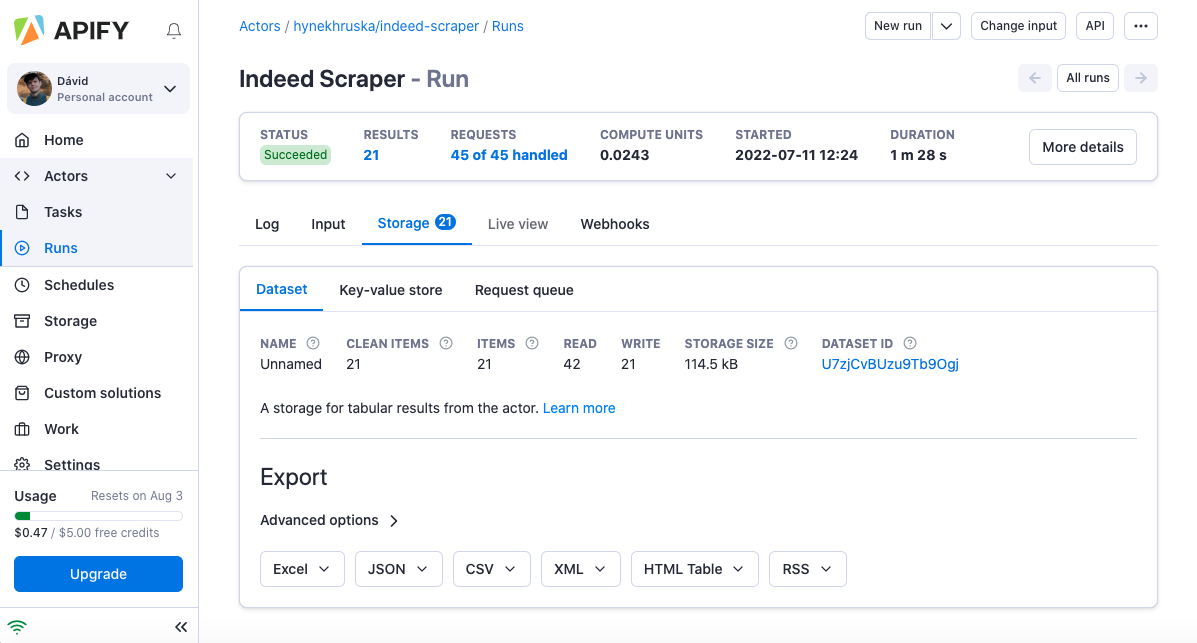Click the New run button
This screenshot has height=643, width=1197.
click(898, 26)
